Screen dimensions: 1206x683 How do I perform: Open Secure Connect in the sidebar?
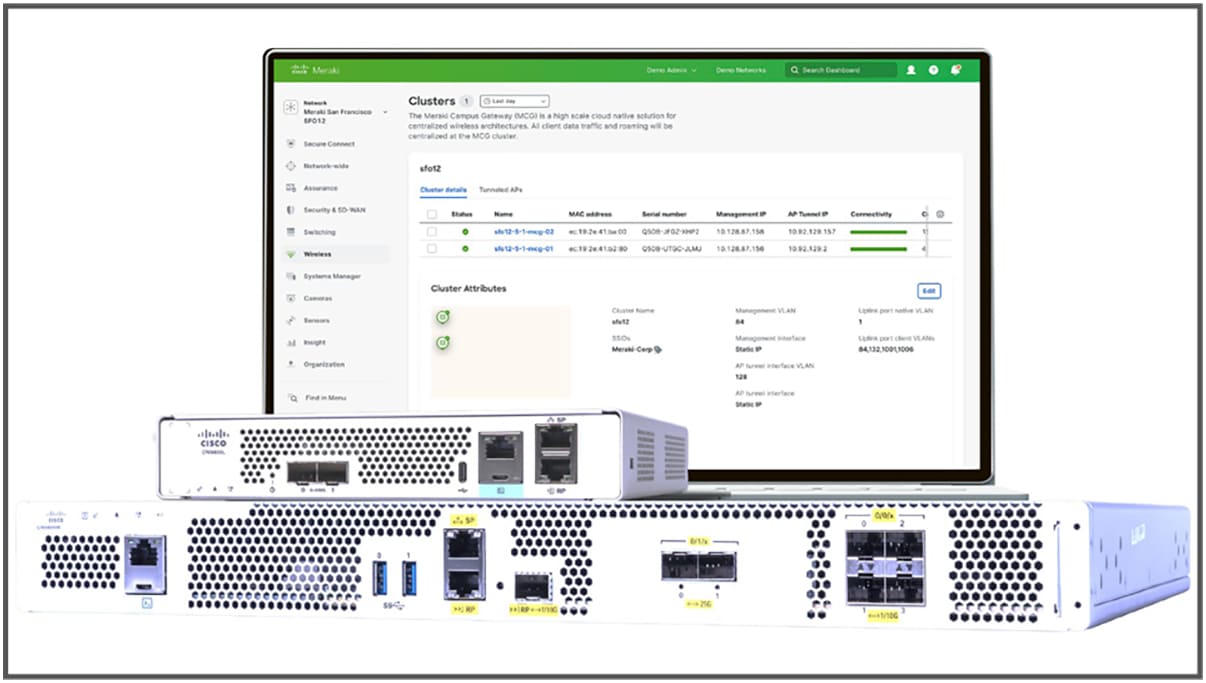tap(329, 144)
